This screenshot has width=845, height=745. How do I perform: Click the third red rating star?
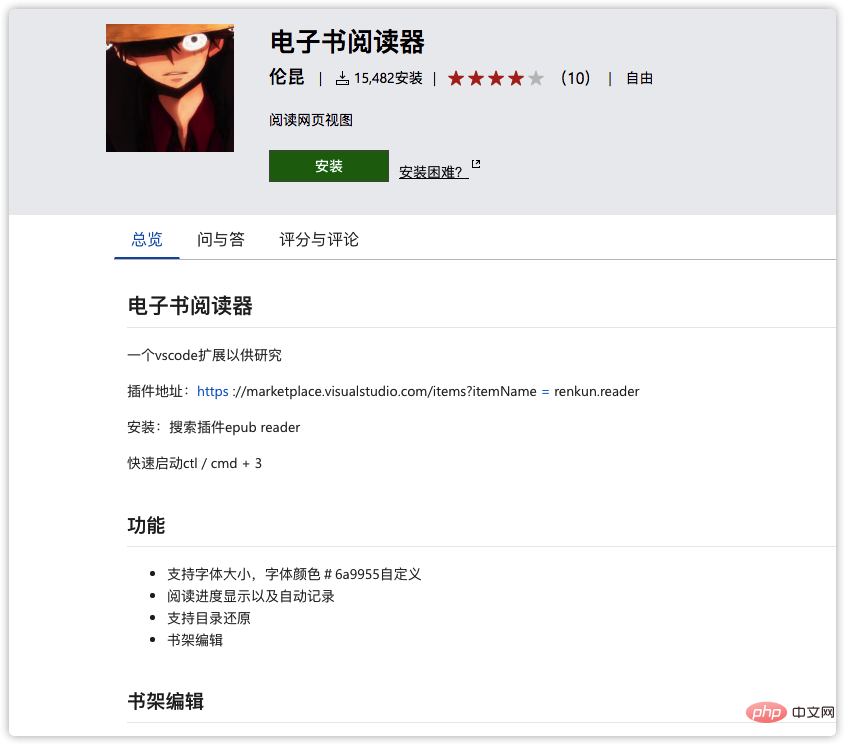[496, 78]
